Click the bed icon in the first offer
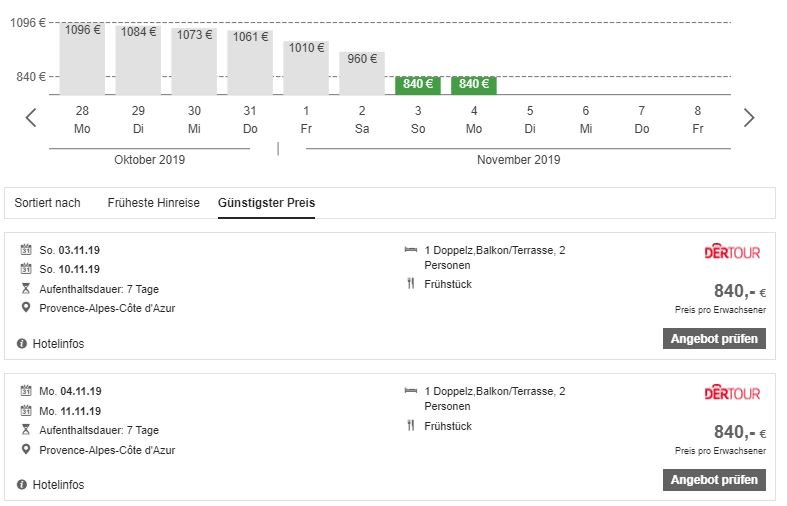 point(410,251)
